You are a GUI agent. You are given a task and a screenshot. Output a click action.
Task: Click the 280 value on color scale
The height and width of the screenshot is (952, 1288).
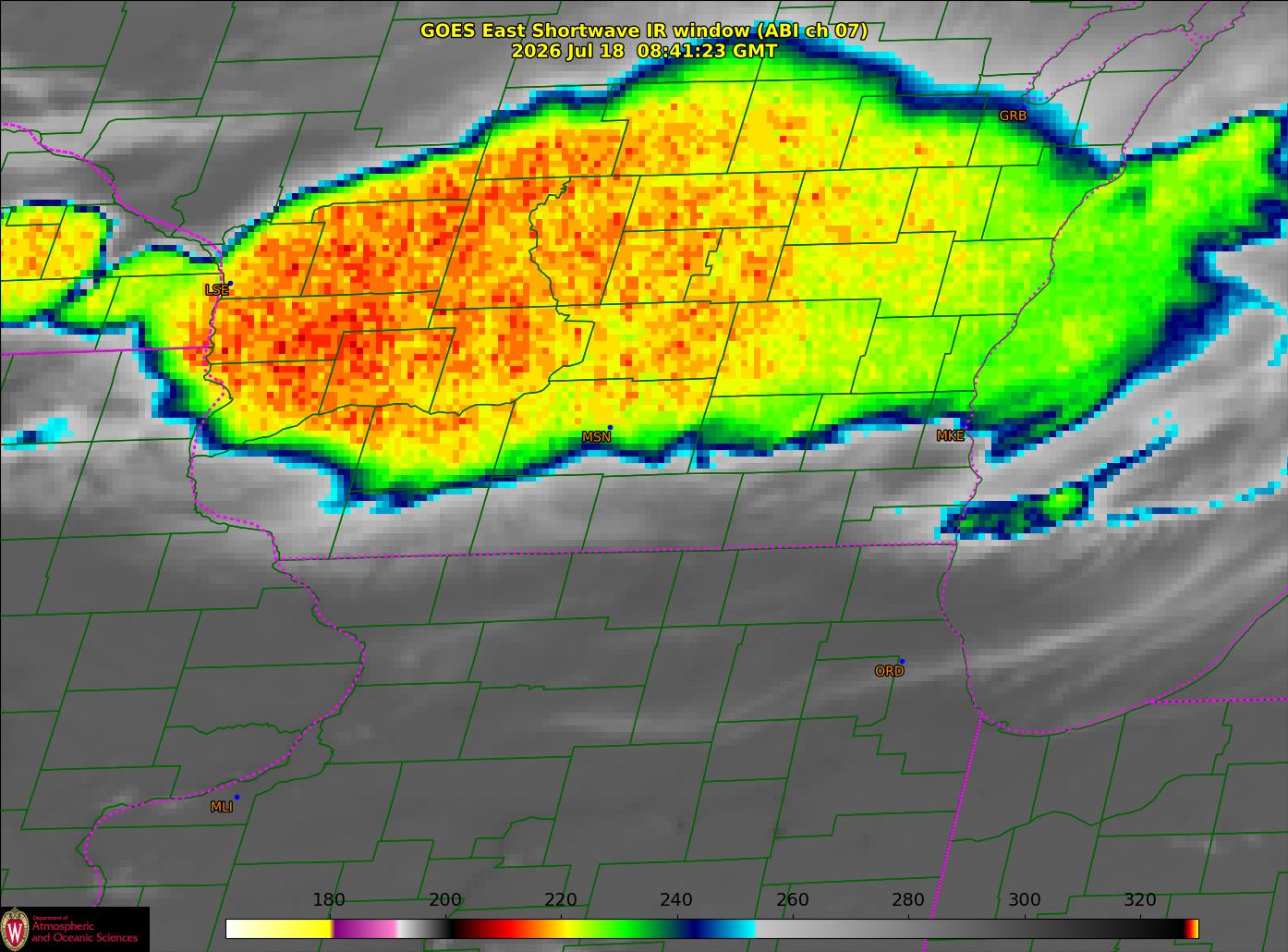[x=908, y=900]
